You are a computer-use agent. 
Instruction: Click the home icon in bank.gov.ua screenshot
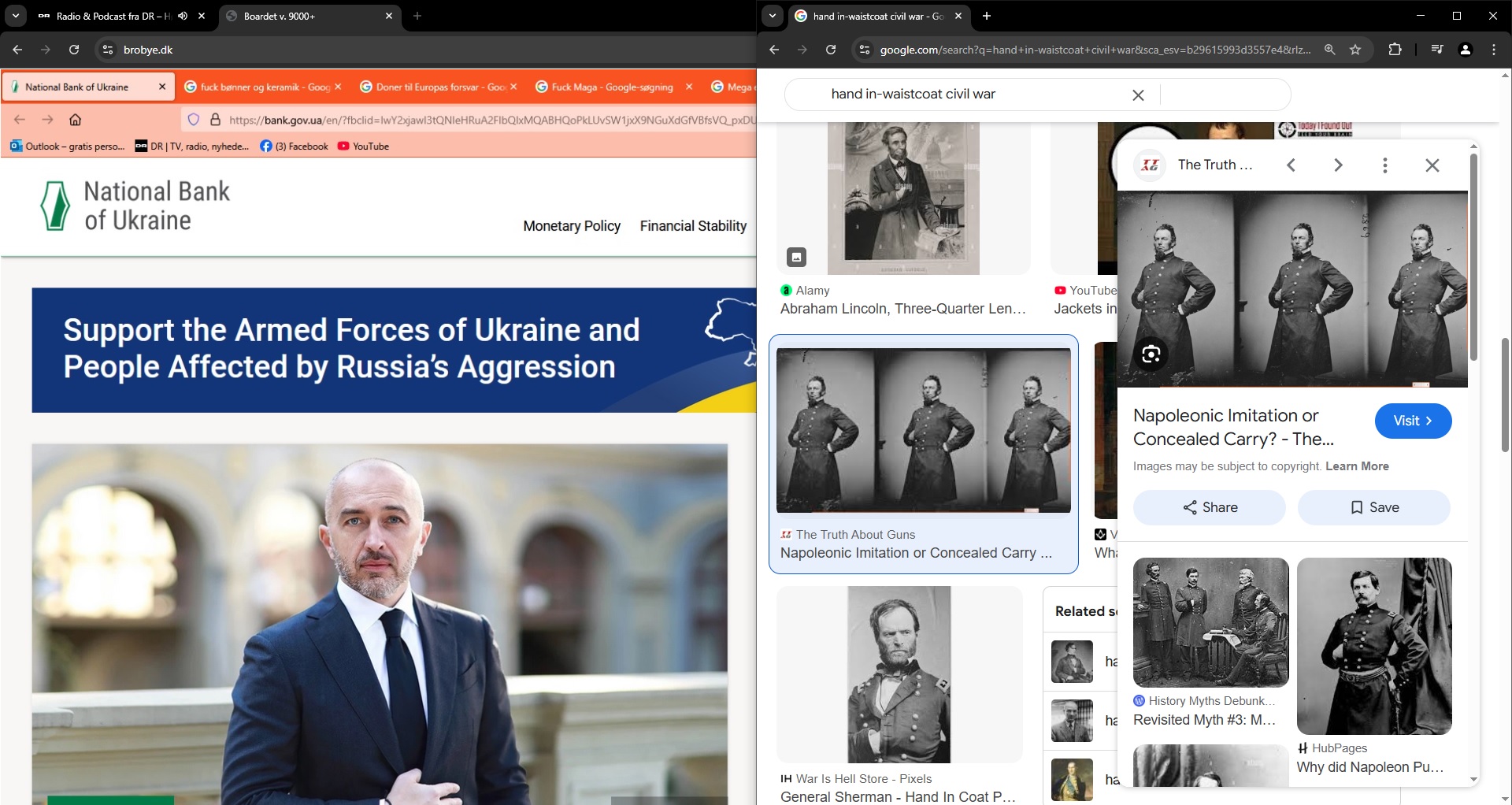coord(76,120)
